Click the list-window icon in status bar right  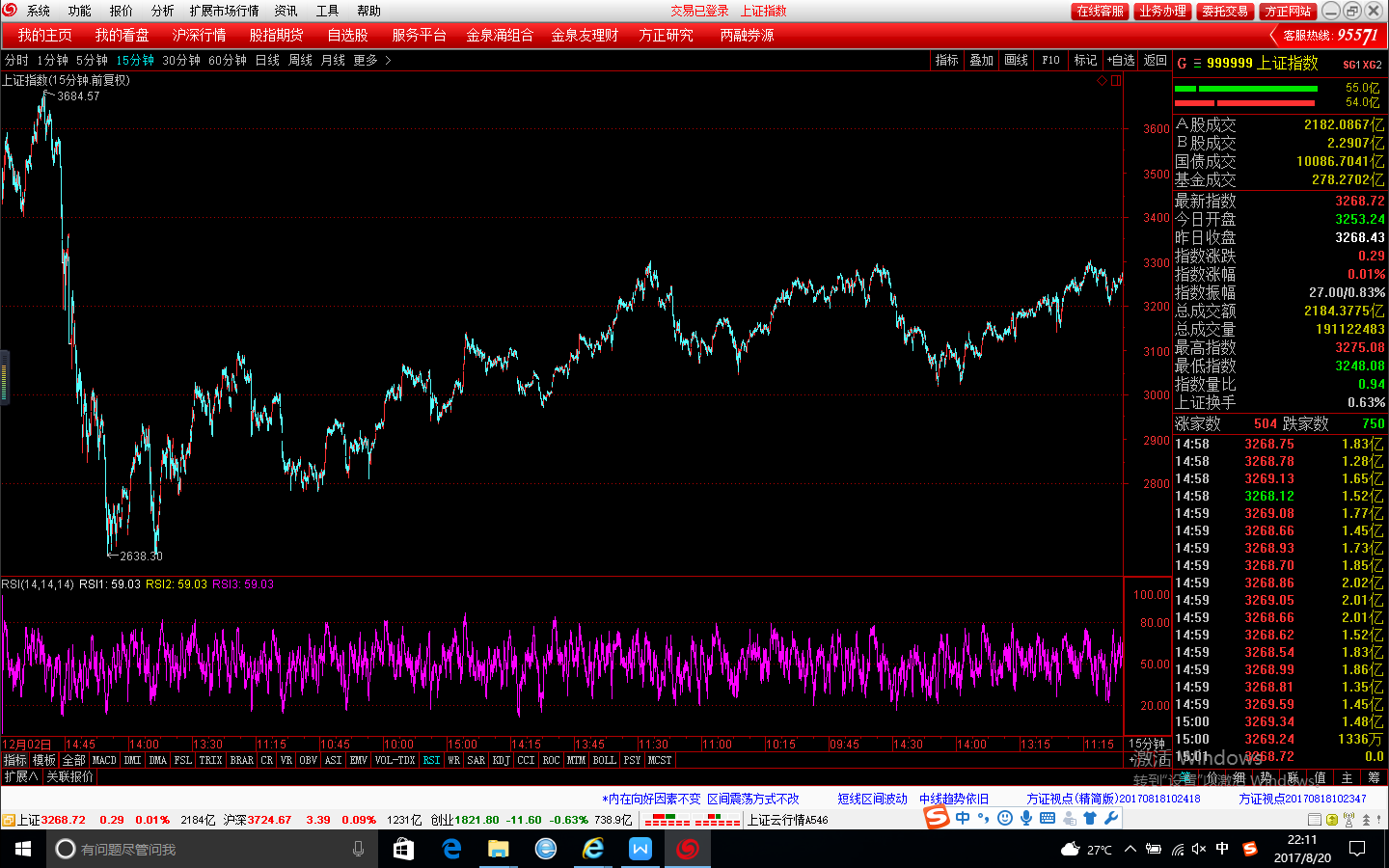[x=1315, y=820]
